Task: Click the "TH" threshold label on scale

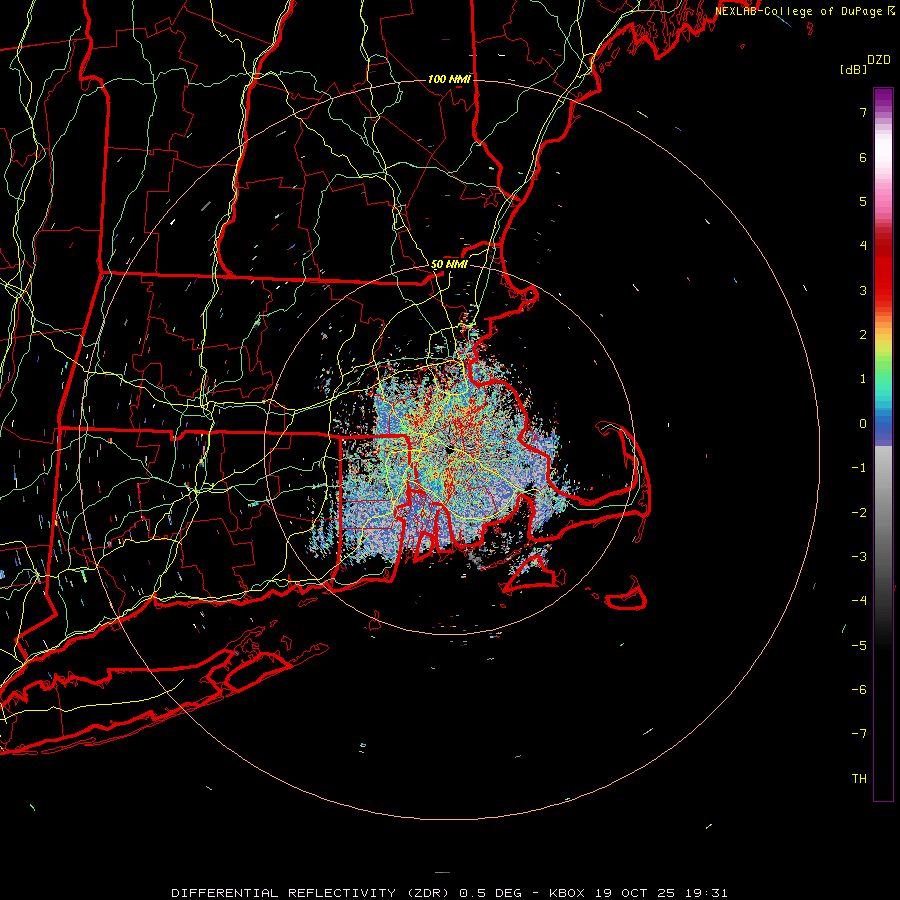Action: coord(859,779)
